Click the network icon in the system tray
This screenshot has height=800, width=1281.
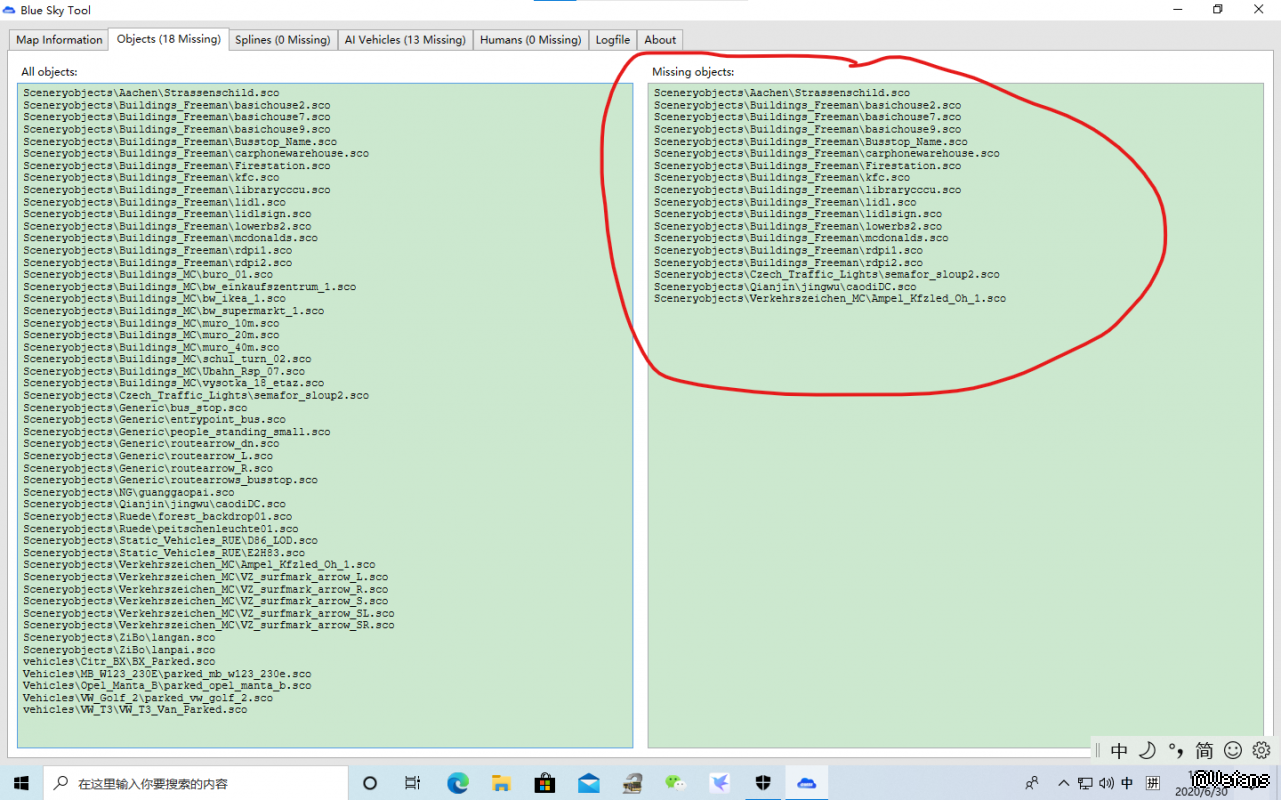click(x=1086, y=783)
